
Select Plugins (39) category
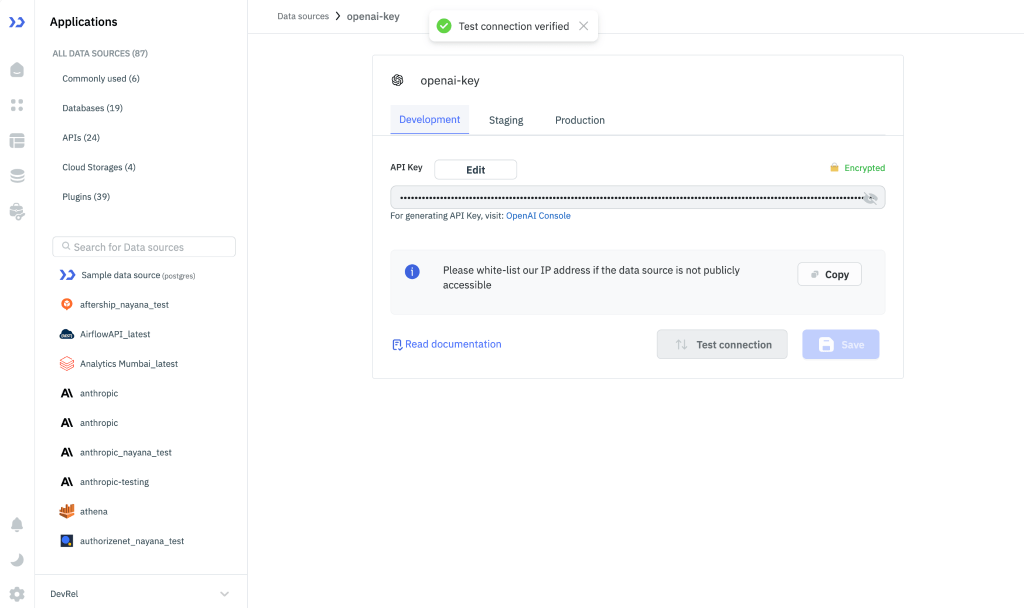(86, 197)
